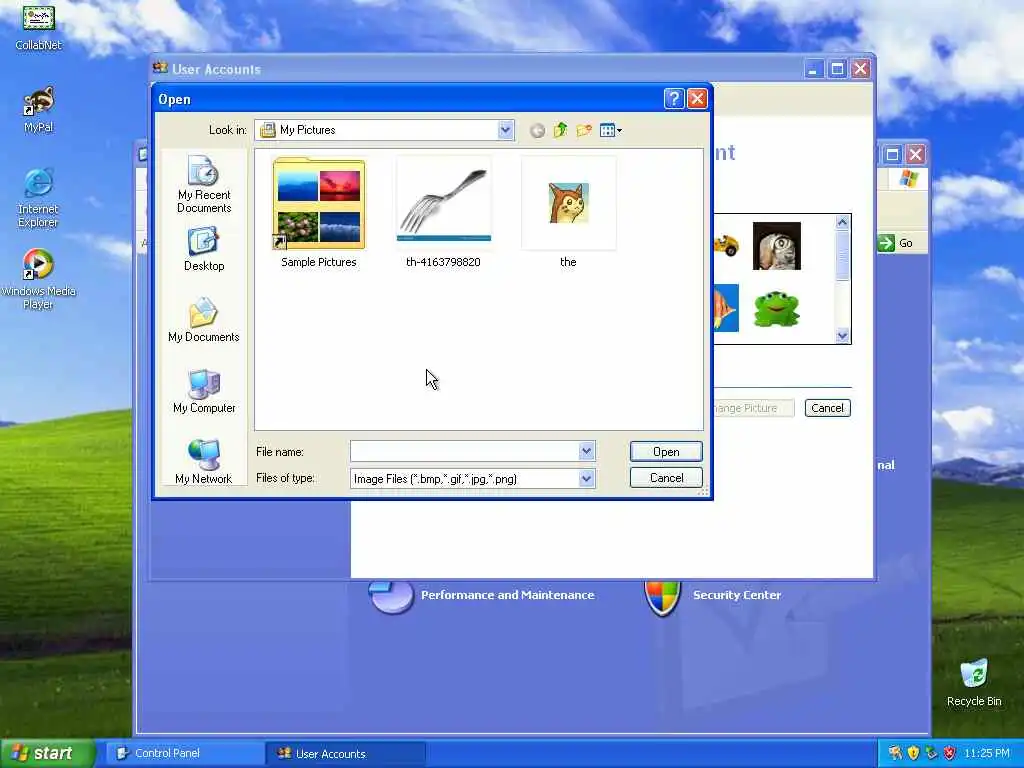
Task: Open the CollabNet desktop icon
Action: click(x=38, y=26)
